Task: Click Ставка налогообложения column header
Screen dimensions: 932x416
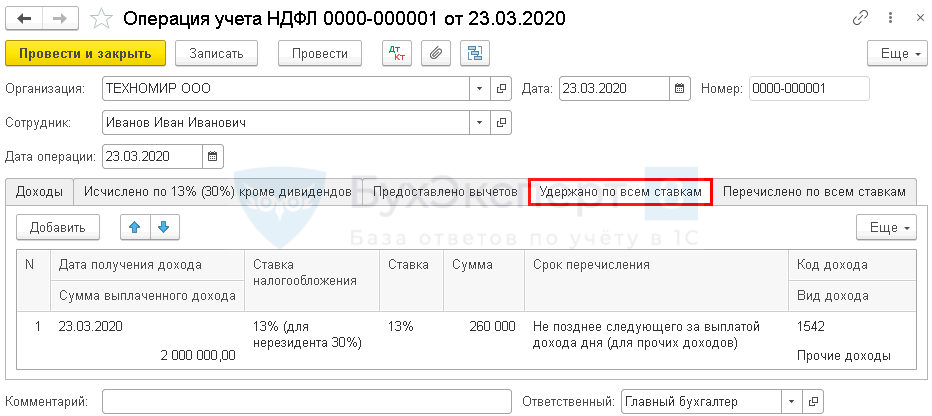Action: [312, 280]
